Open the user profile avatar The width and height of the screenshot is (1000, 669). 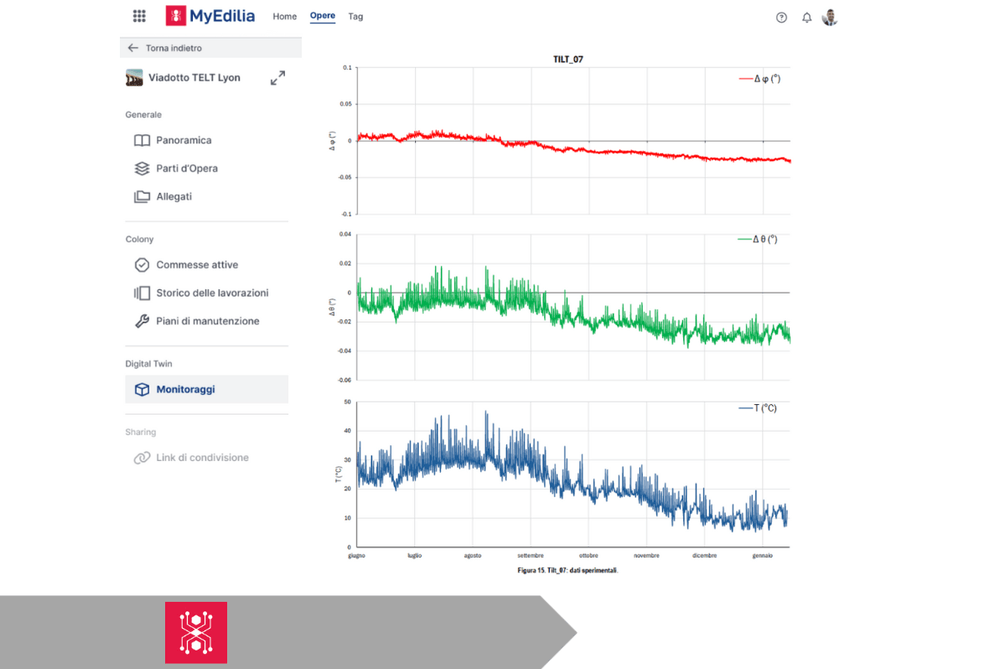point(830,17)
